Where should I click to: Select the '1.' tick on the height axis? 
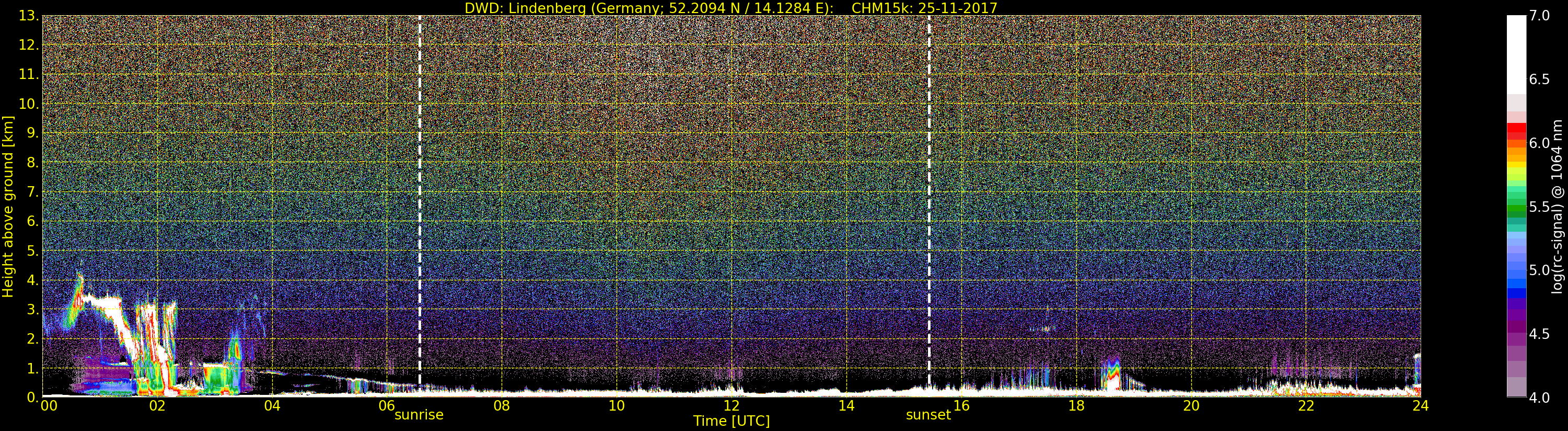click(x=33, y=368)
